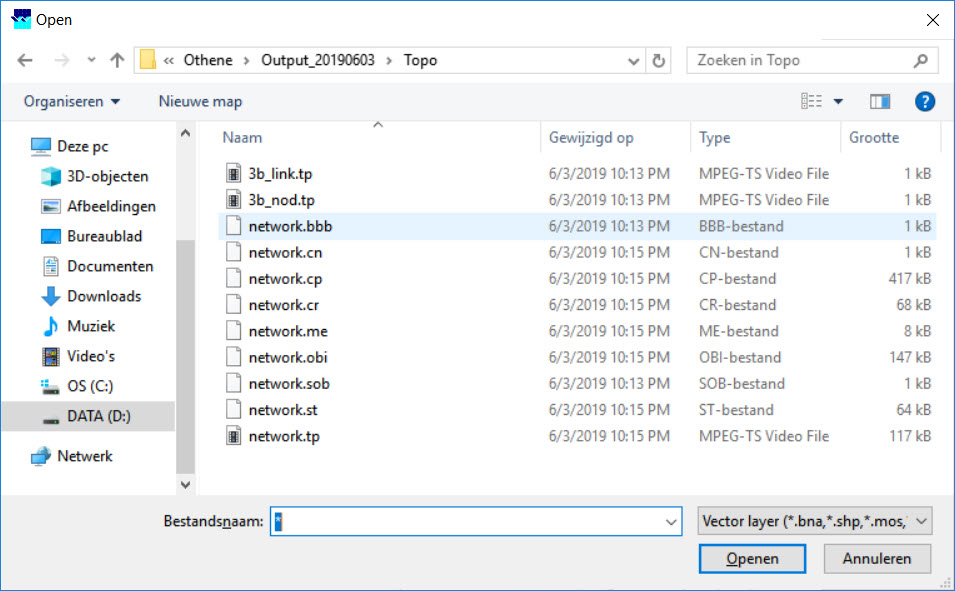Expand the address bar history dropdown
The image size is (955, 591).
coord(633,61)
